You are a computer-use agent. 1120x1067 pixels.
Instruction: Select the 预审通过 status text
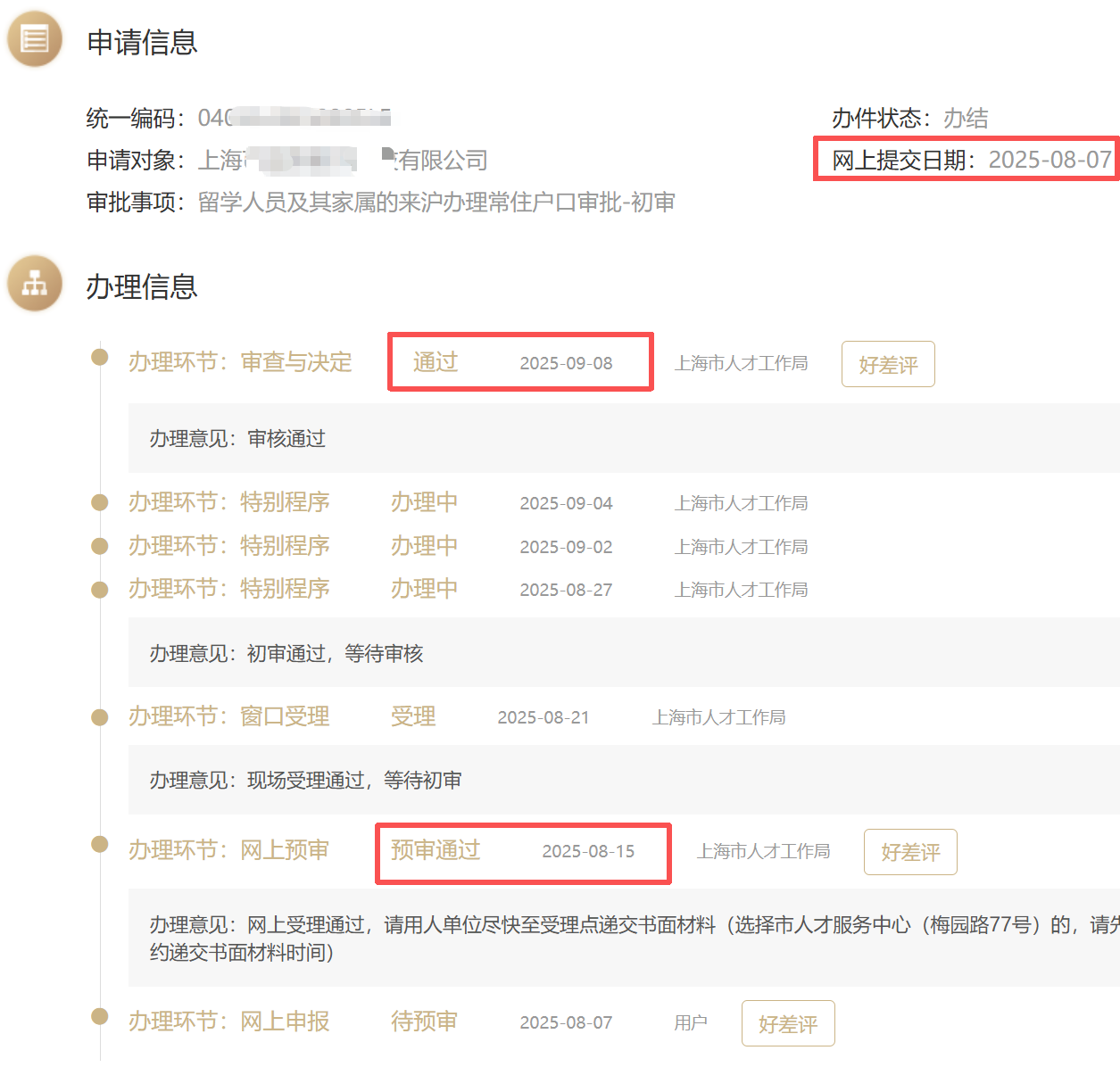coord(436,850)
